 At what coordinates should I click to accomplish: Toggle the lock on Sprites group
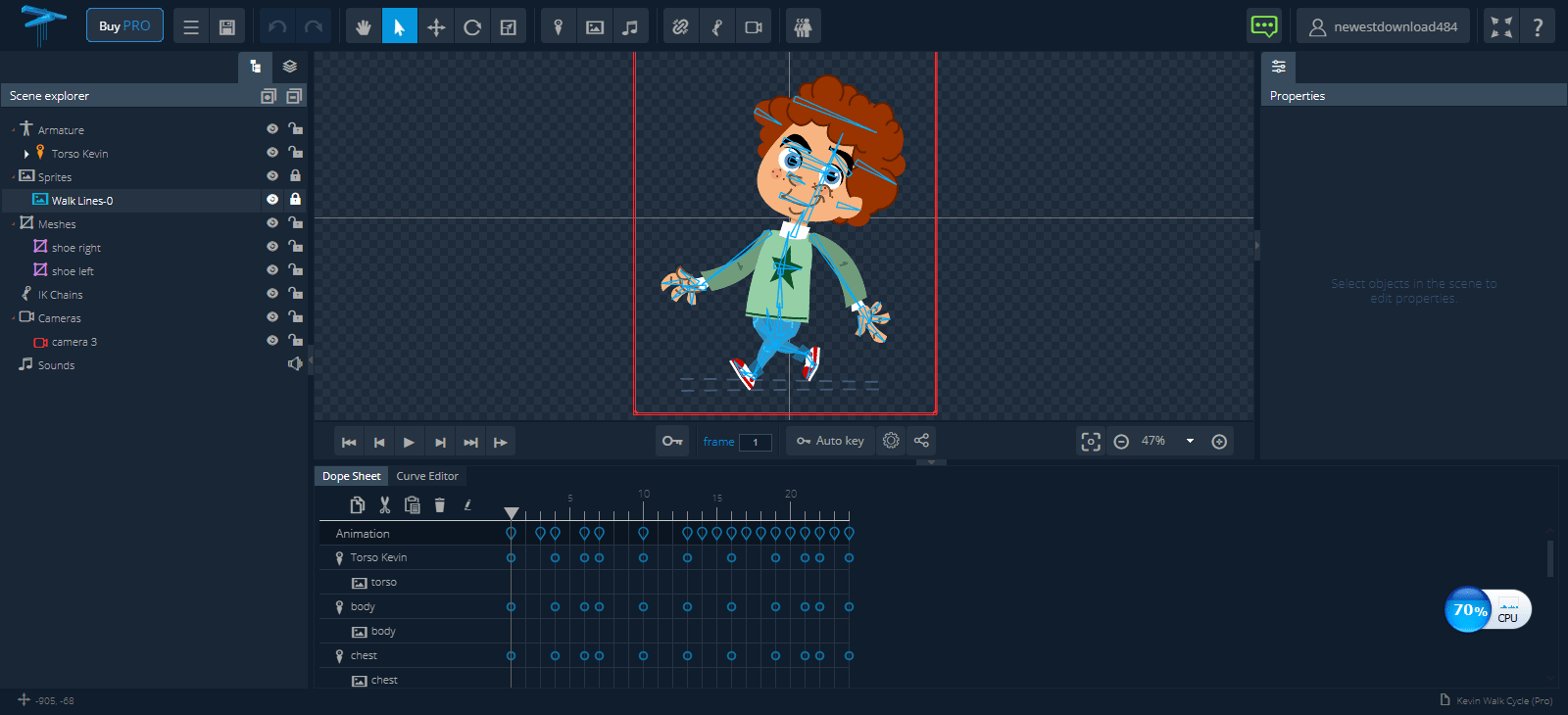295,175
